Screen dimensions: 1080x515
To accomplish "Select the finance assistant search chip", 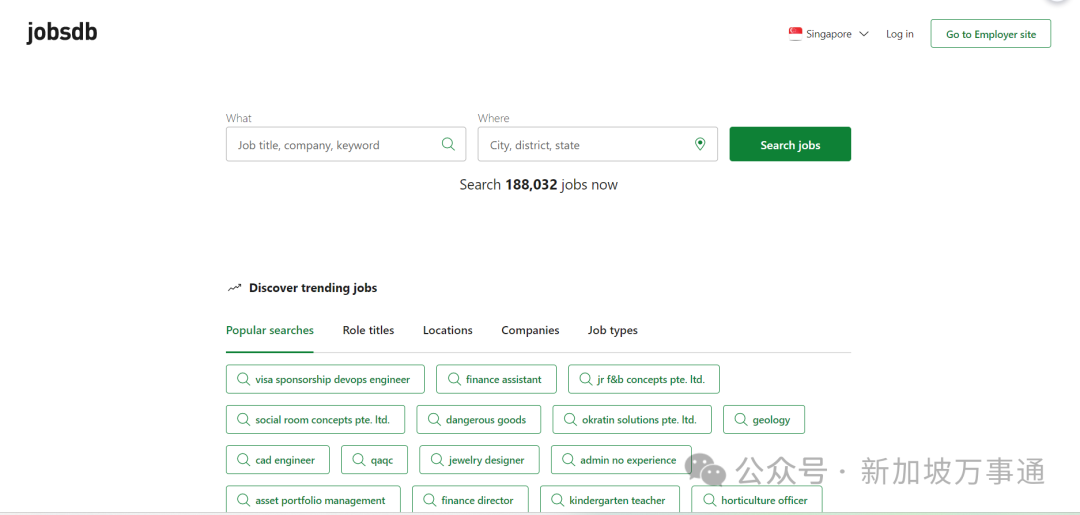I will (497, 379).
